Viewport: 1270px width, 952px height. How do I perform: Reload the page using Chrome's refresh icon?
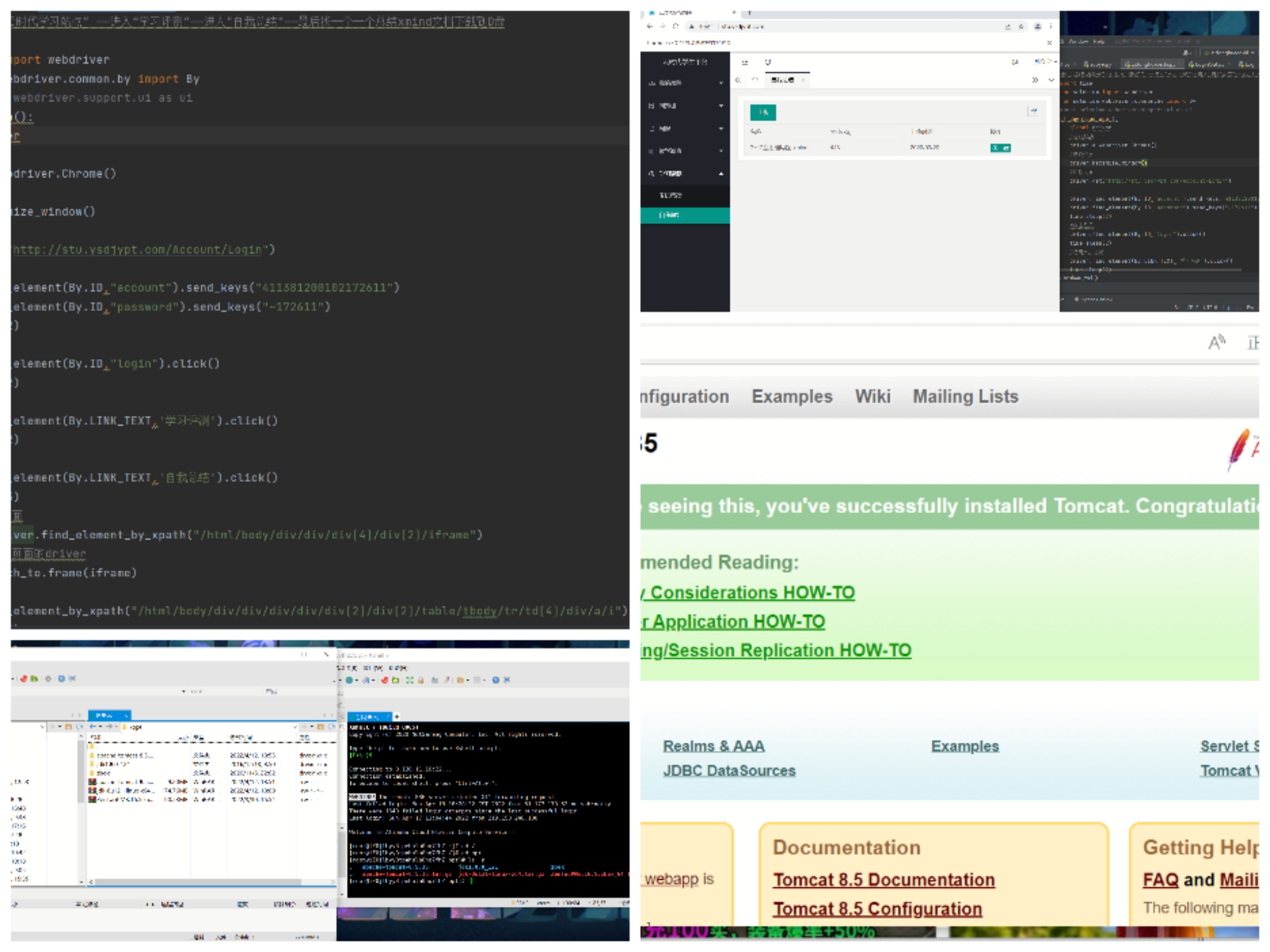676,26
